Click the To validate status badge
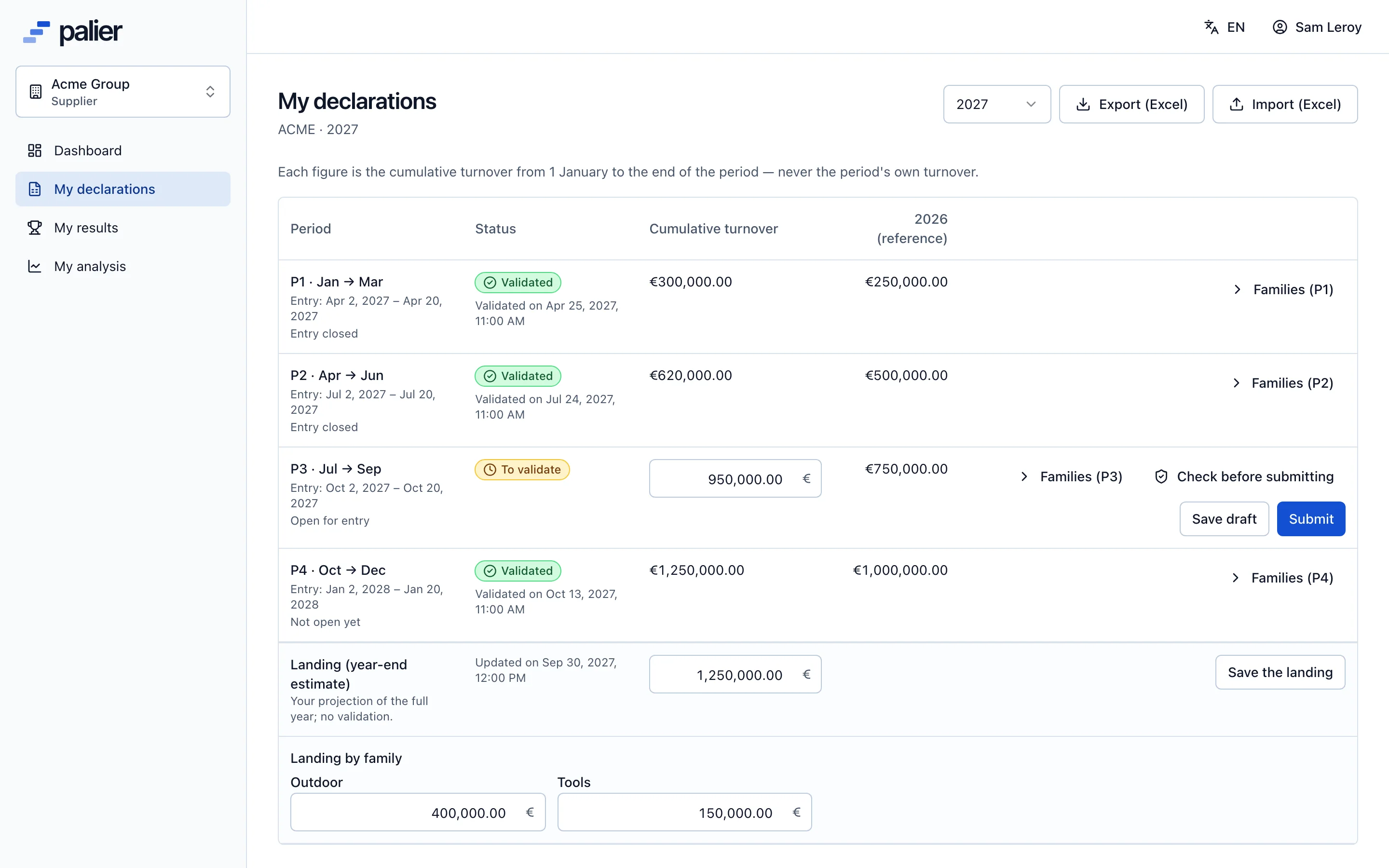The image size is (1389, 868). [x=522, y=470]
